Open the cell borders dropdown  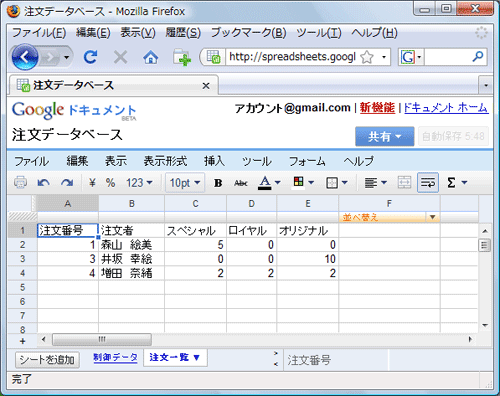337,183
